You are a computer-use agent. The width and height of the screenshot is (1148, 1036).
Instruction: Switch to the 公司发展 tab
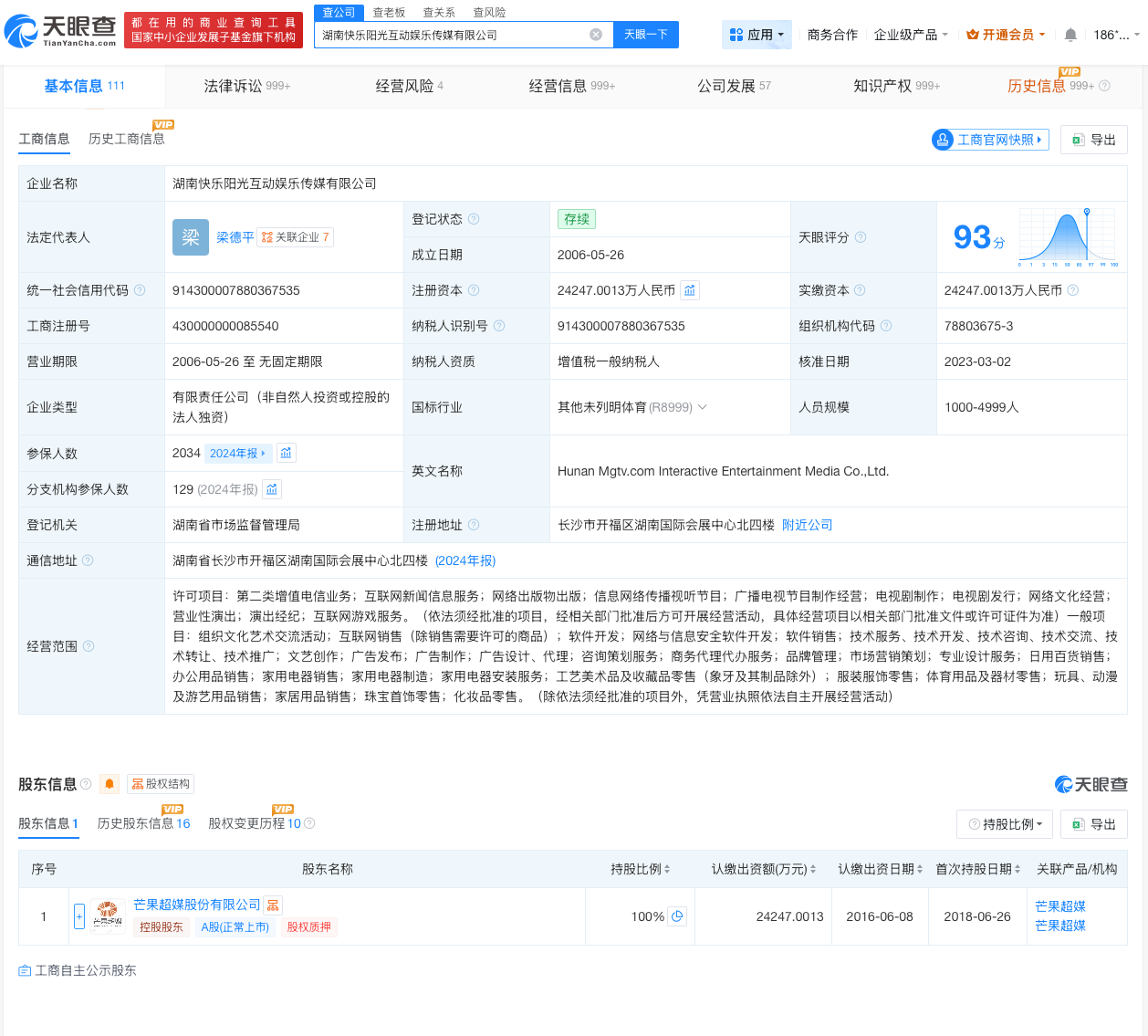tap(734, 86)
